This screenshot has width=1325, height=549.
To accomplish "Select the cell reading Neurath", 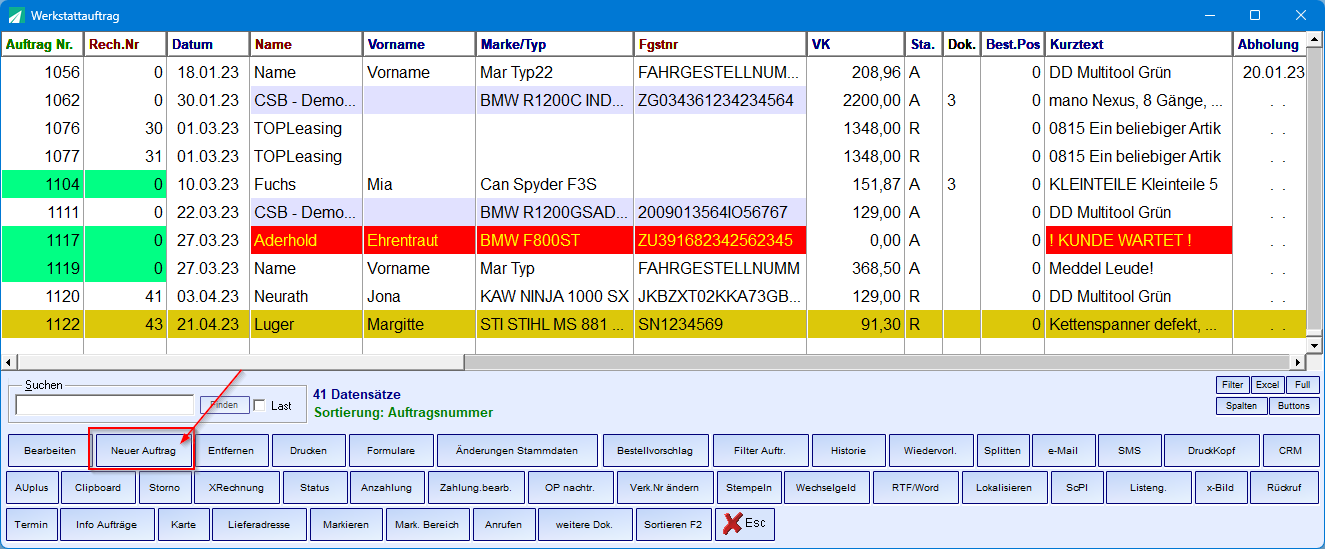I will 306,296.
